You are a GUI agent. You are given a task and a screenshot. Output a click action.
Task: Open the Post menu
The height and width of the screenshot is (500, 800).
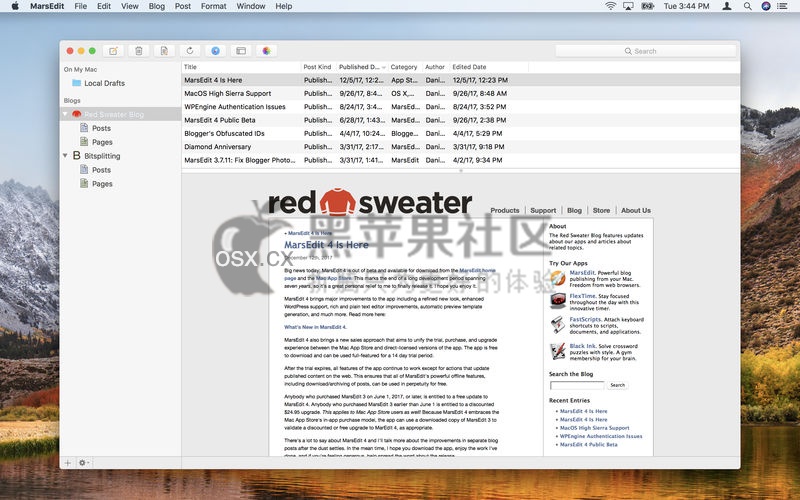pos(183,6)
